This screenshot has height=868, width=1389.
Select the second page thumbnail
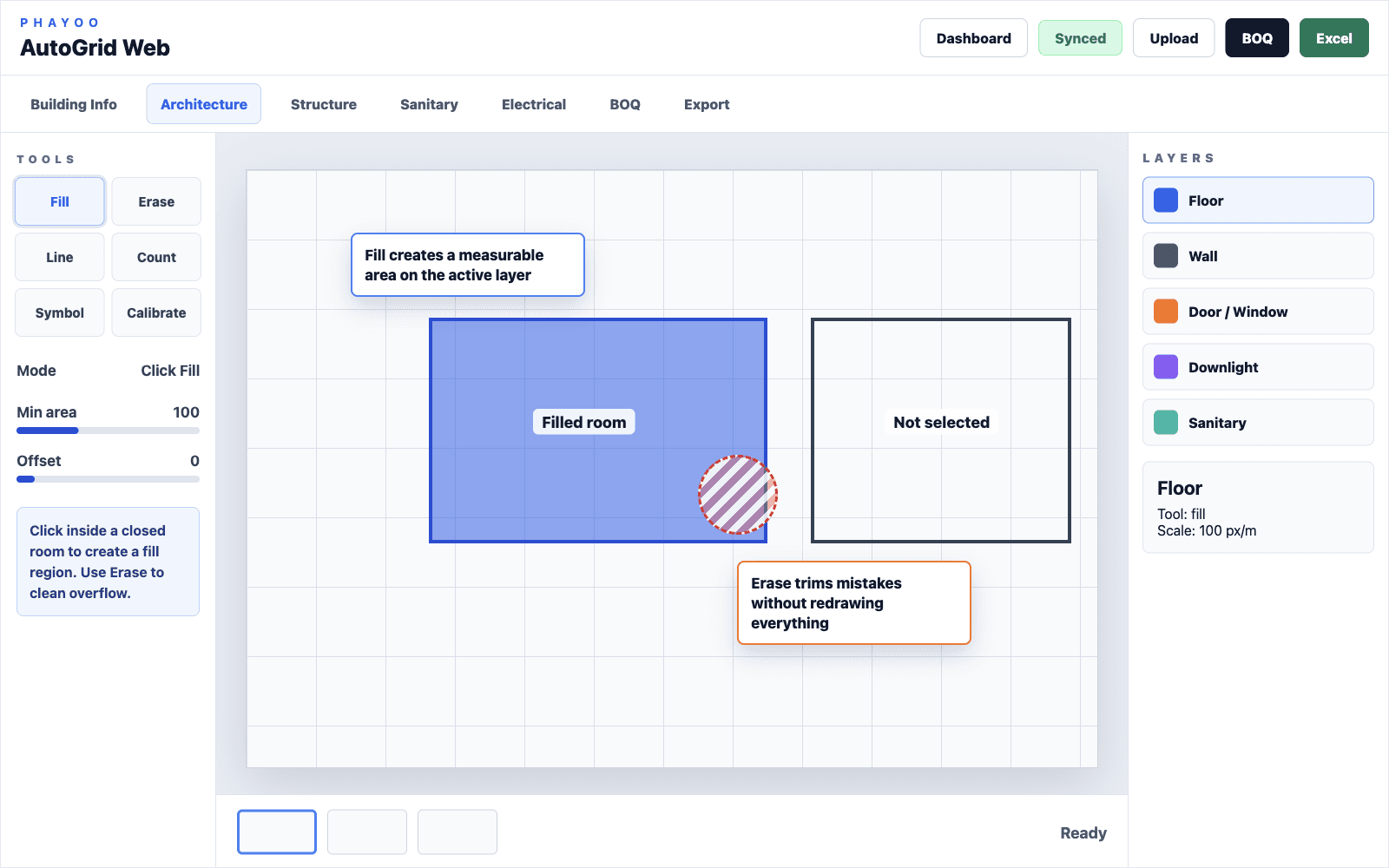[367, 832]
